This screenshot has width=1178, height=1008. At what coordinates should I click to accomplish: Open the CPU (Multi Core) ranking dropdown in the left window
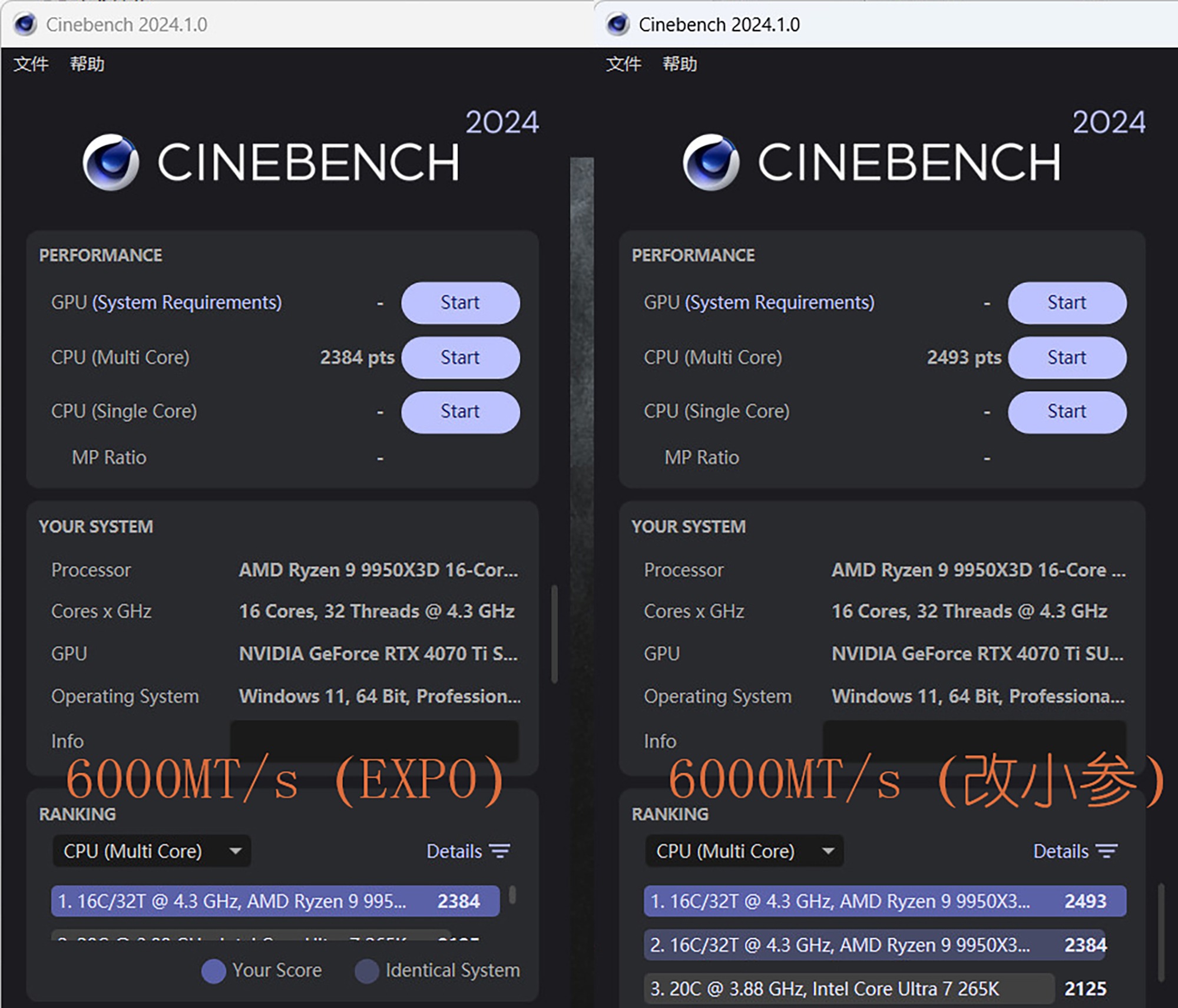151,851
